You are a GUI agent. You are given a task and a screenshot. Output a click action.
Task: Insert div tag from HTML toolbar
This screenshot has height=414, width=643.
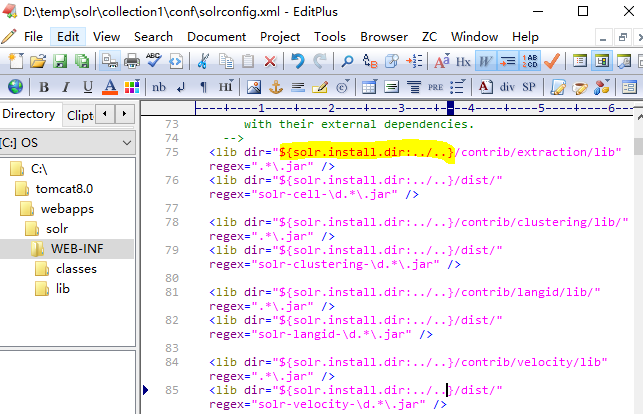[507, 87]
